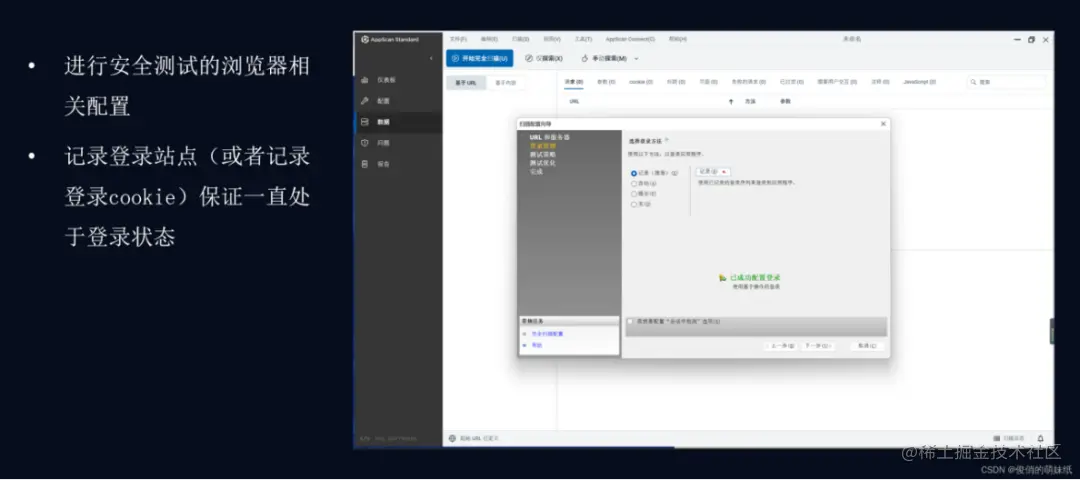The image size is (1080, 480).
Task: Close the scan configuration wizard dialog
Action: click(x=883, y=123)
